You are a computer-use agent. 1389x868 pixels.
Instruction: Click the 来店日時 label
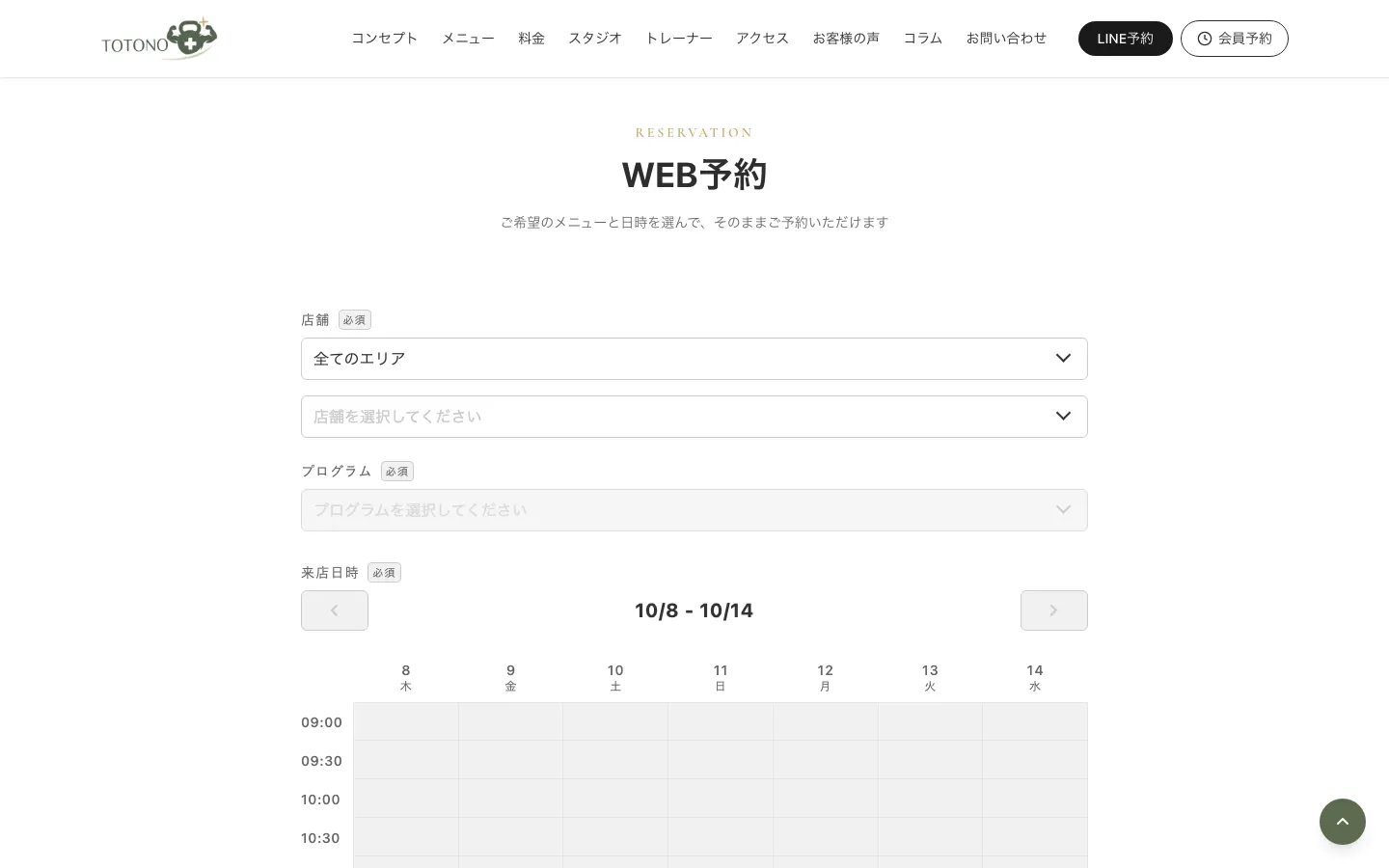click(330, 573)
